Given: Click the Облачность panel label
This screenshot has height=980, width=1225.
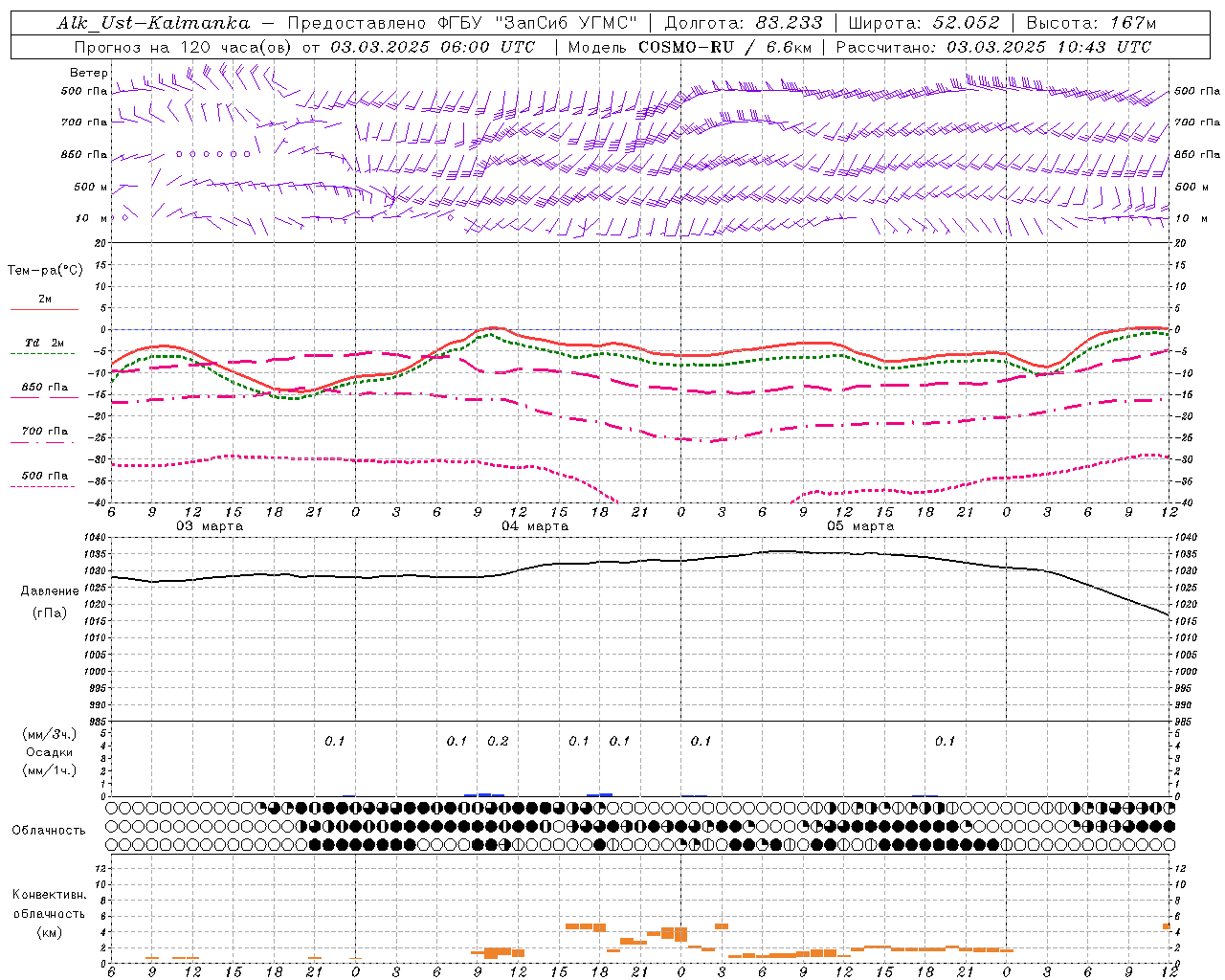Looking at the screenshot, I should (x=49, y=831).
